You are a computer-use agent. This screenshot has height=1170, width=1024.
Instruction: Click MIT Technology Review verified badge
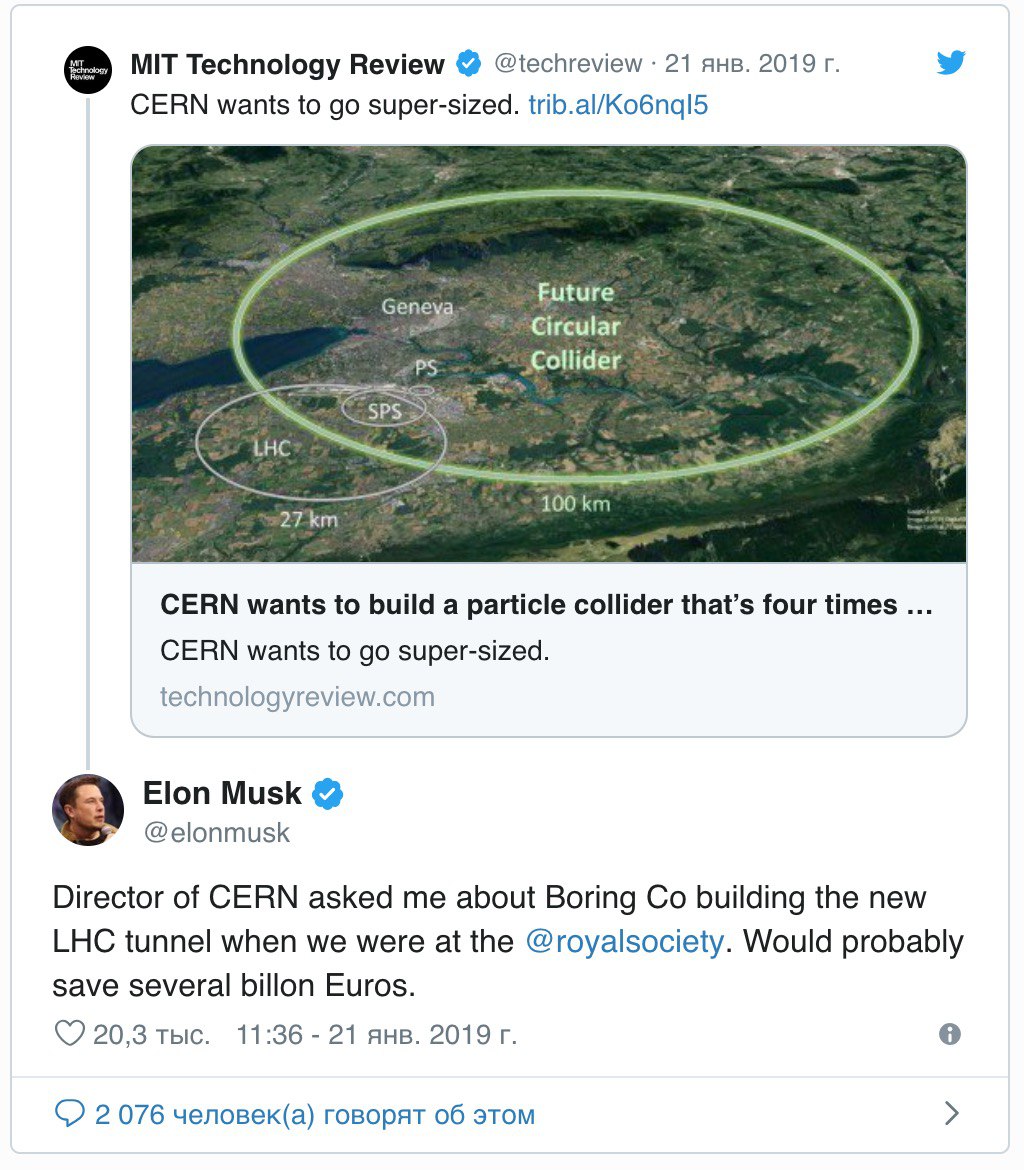(x=469, y=63)
